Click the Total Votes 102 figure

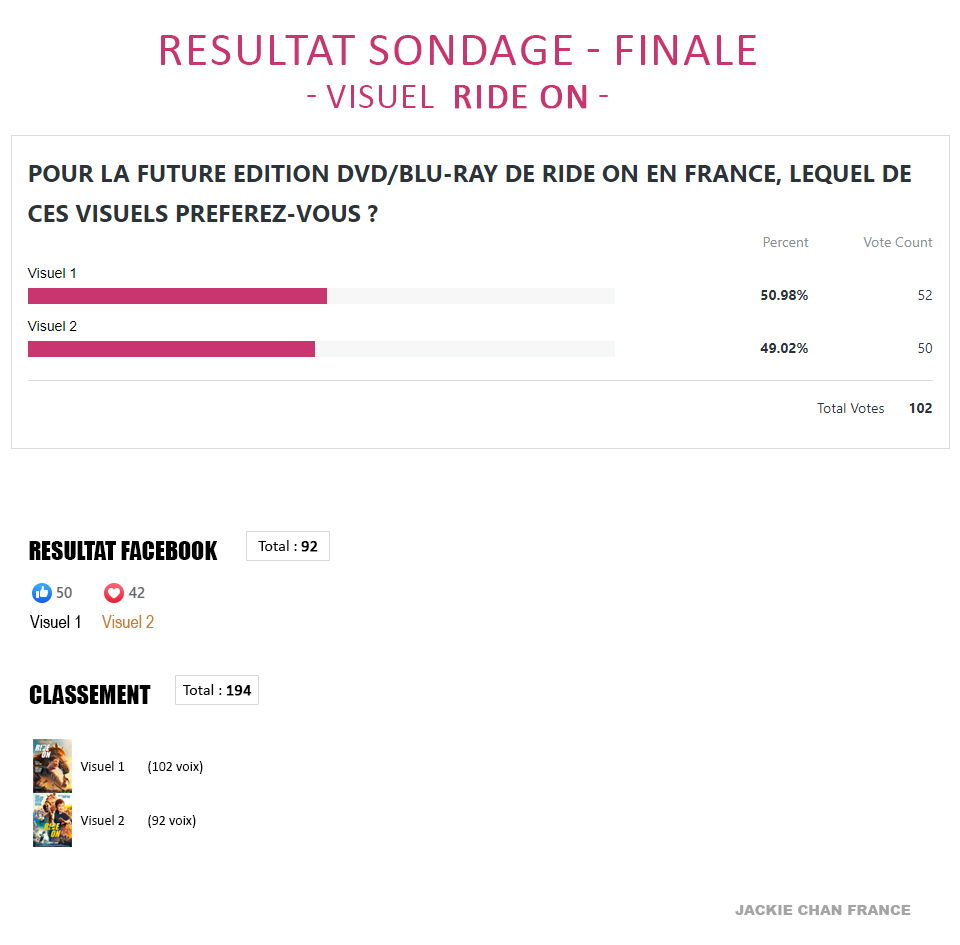(920, 408)
